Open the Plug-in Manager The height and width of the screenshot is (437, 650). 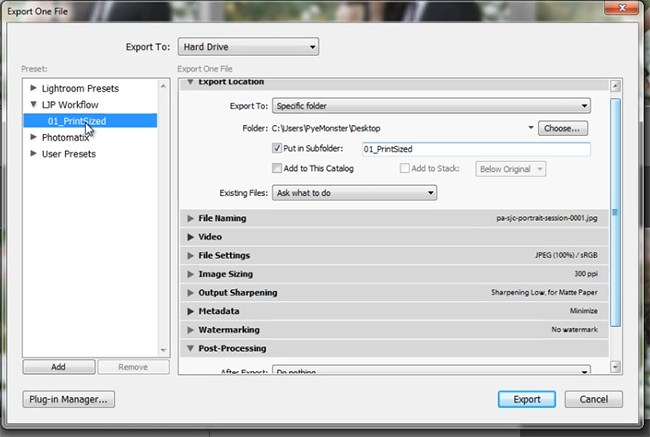click(x=68, y=399)
